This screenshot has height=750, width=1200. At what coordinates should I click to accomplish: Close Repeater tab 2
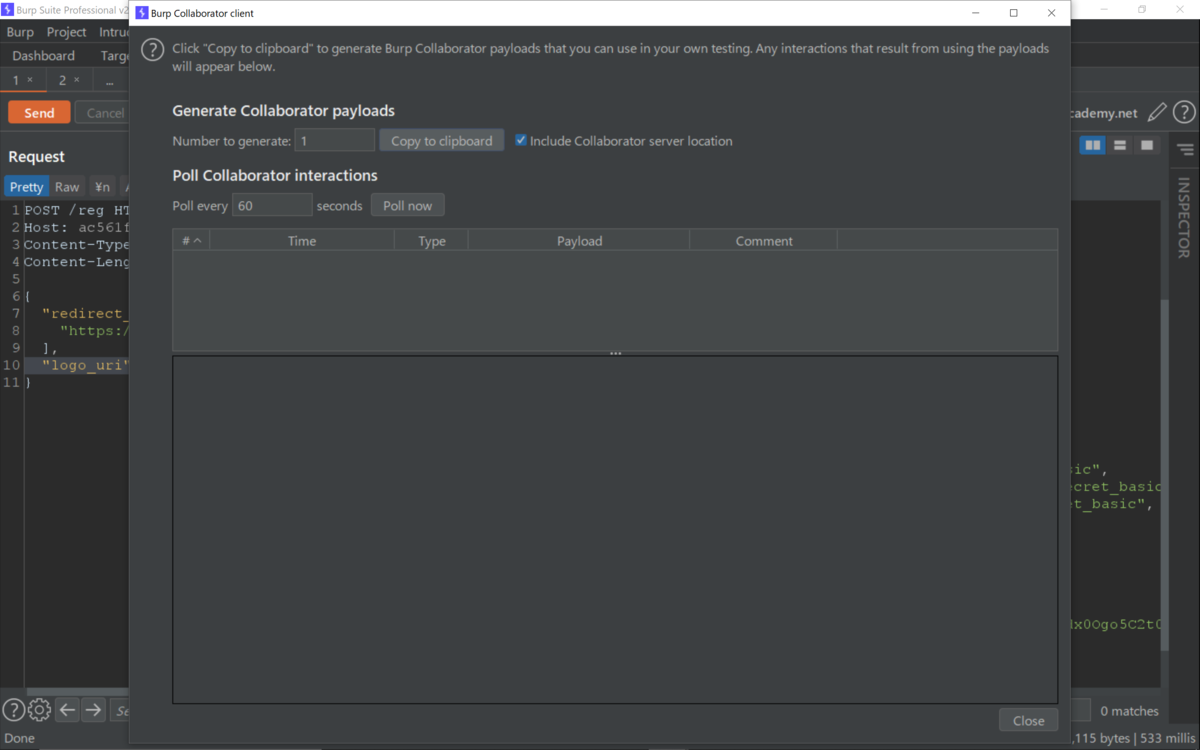pyautogui.click(x=77, y=80)
